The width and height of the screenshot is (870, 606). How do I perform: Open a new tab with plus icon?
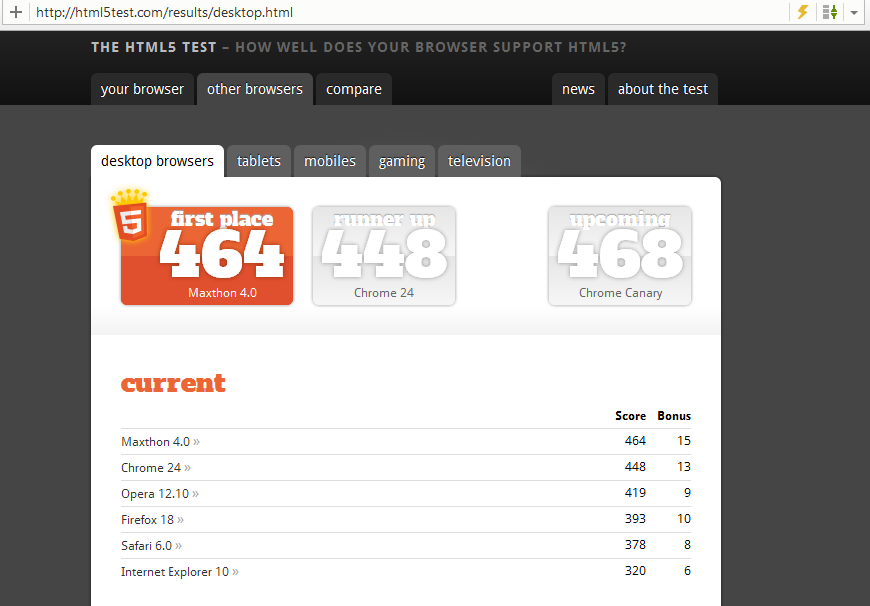click(x=16, y=12)
